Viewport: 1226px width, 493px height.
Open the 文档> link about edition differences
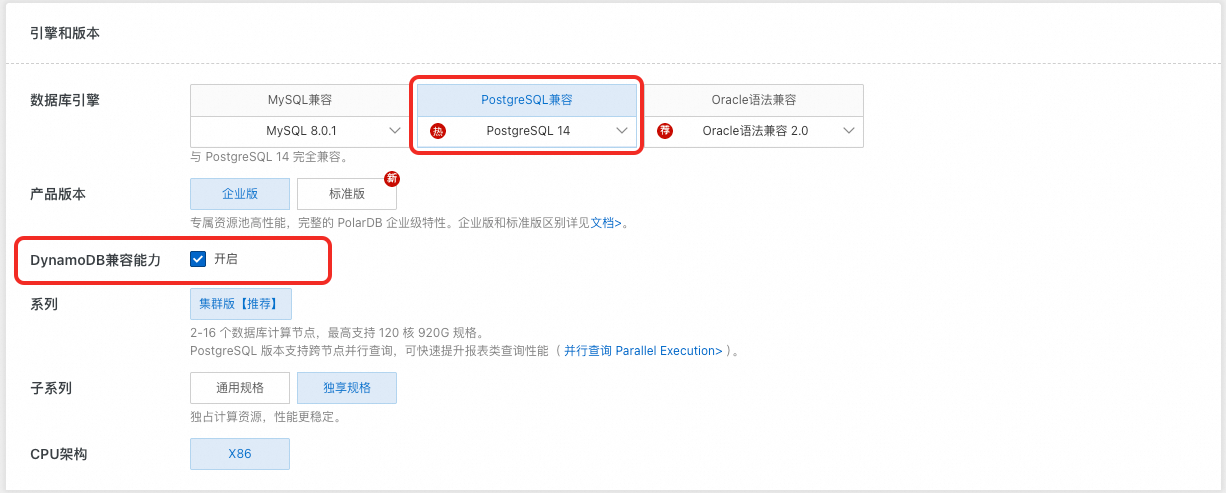point(606,223)
